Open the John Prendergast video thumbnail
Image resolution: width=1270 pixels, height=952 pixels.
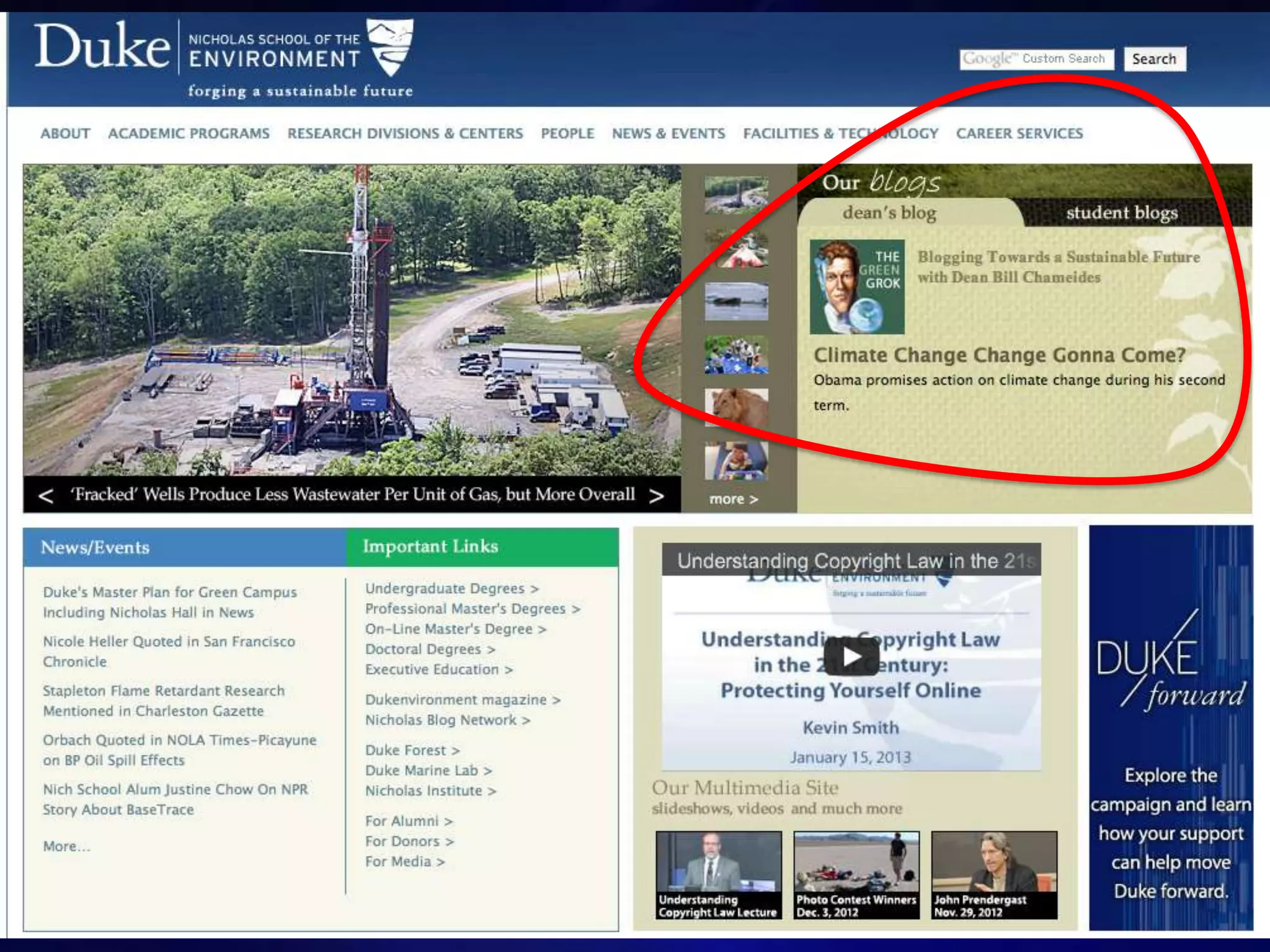tap(994, 875)
